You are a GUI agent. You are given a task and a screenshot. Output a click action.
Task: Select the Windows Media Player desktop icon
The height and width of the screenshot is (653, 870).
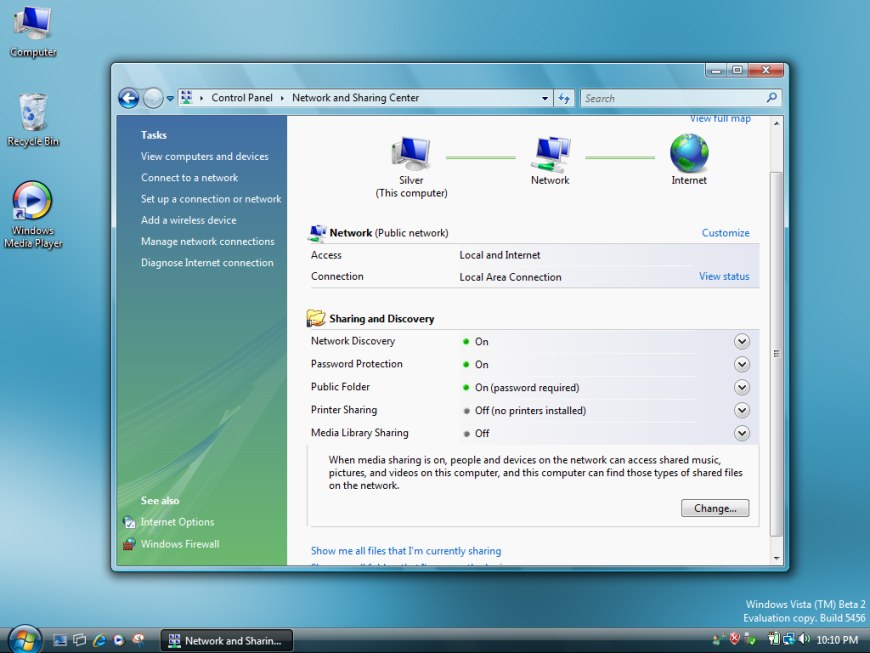(x=33, y=215)
